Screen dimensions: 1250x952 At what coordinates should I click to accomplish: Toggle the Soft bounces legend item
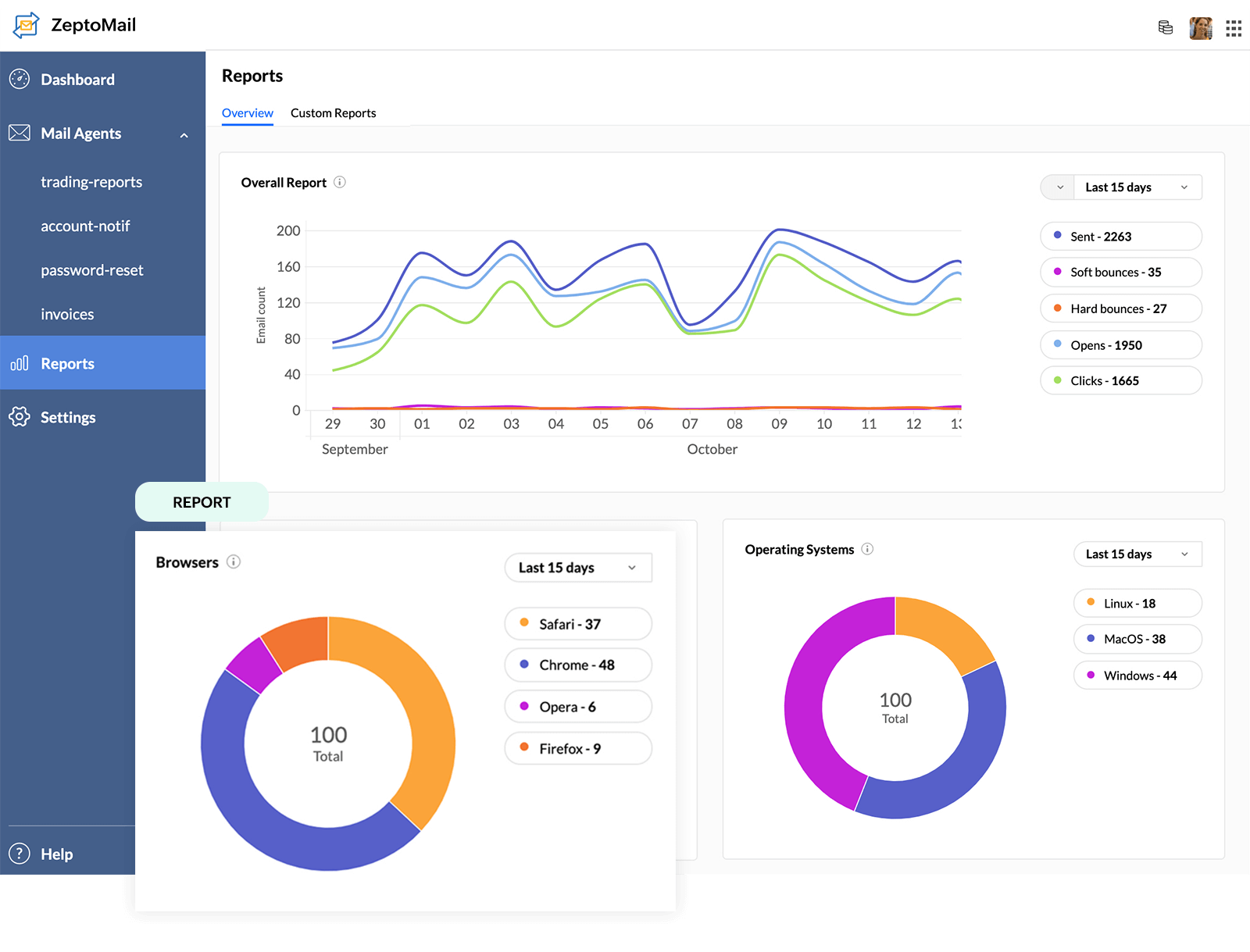click(x=1120, y=272)
